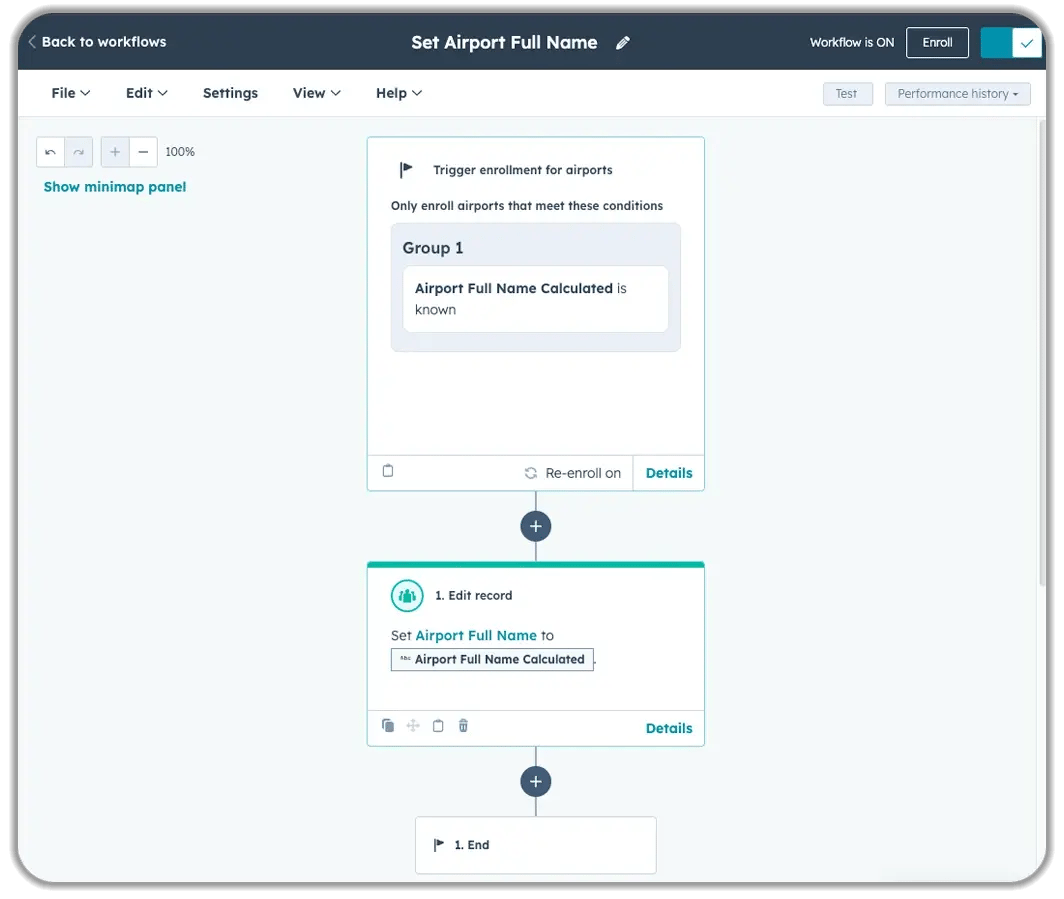Image resolution: width=1064 pixels, height=899 pixels.
Task: Open the Settings menu item
Action: click(x=230, y=93)
